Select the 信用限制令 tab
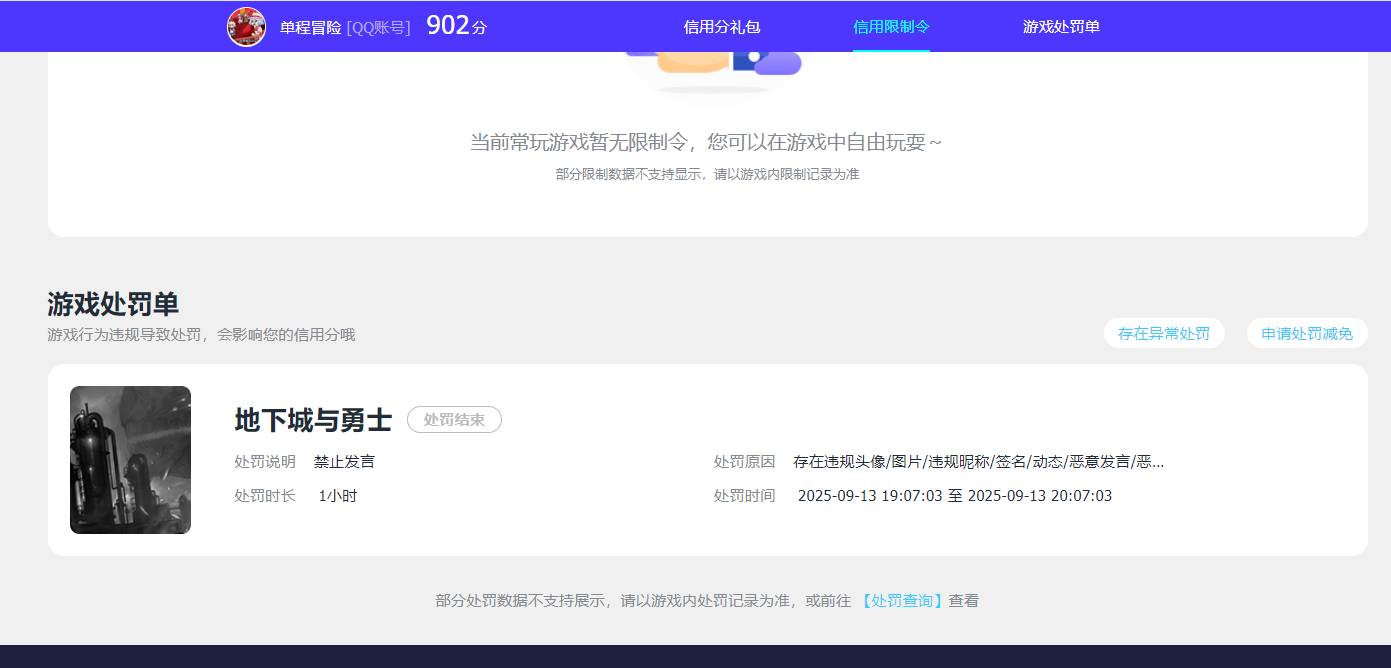The image size is (1391, 668). pos(890,27)
